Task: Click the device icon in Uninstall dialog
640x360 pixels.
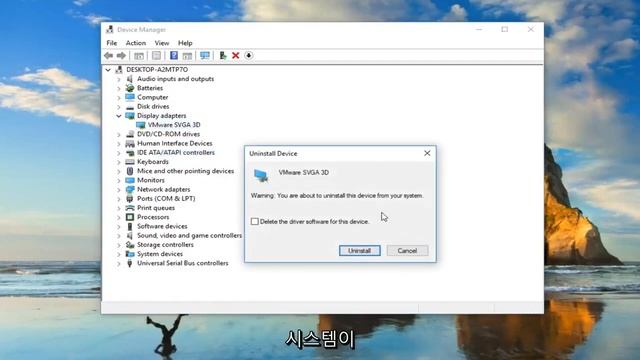Action: pyautogui.click(x=261, y=176)
